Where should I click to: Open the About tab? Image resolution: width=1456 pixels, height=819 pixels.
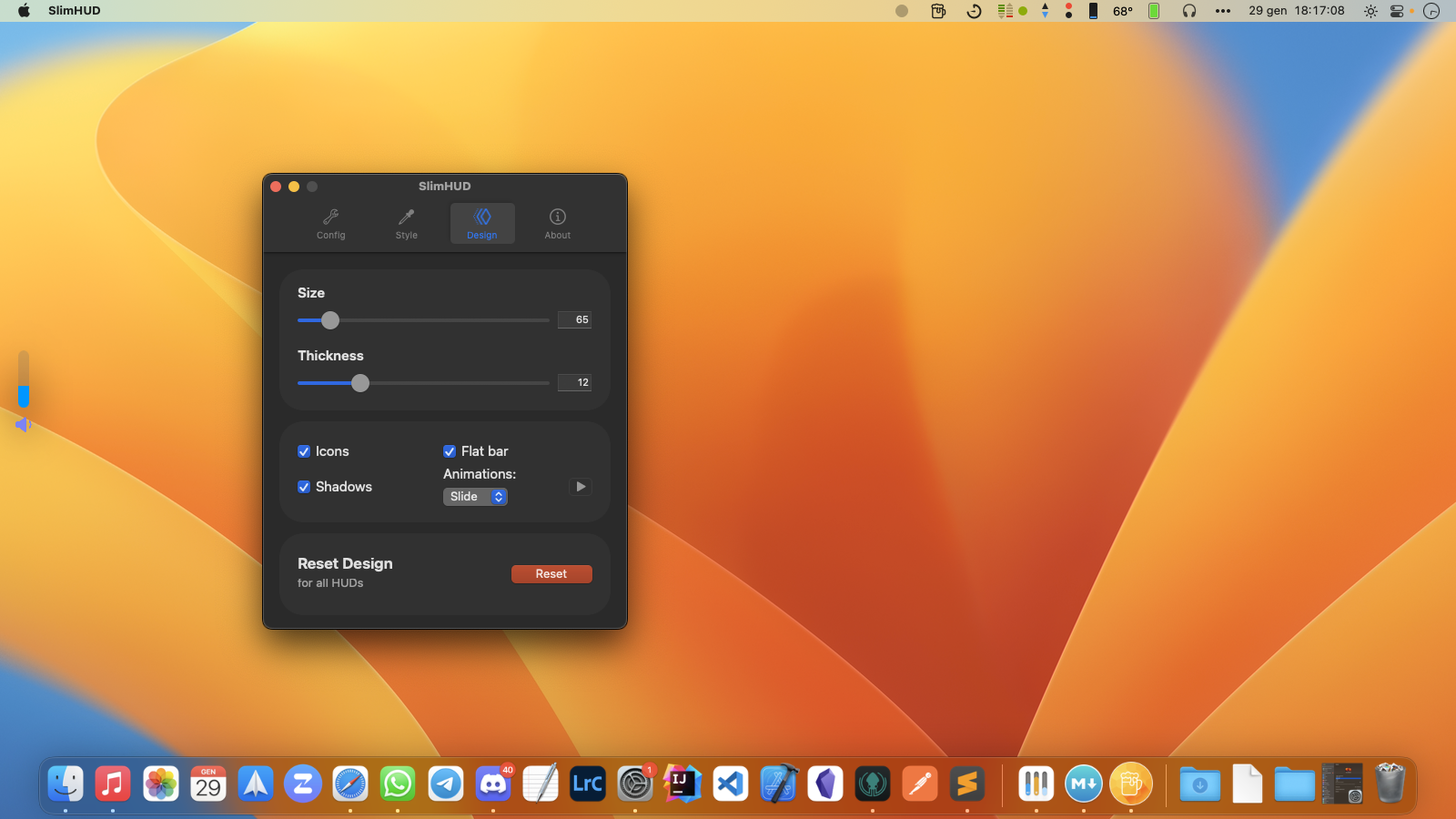tap(558, 223)
